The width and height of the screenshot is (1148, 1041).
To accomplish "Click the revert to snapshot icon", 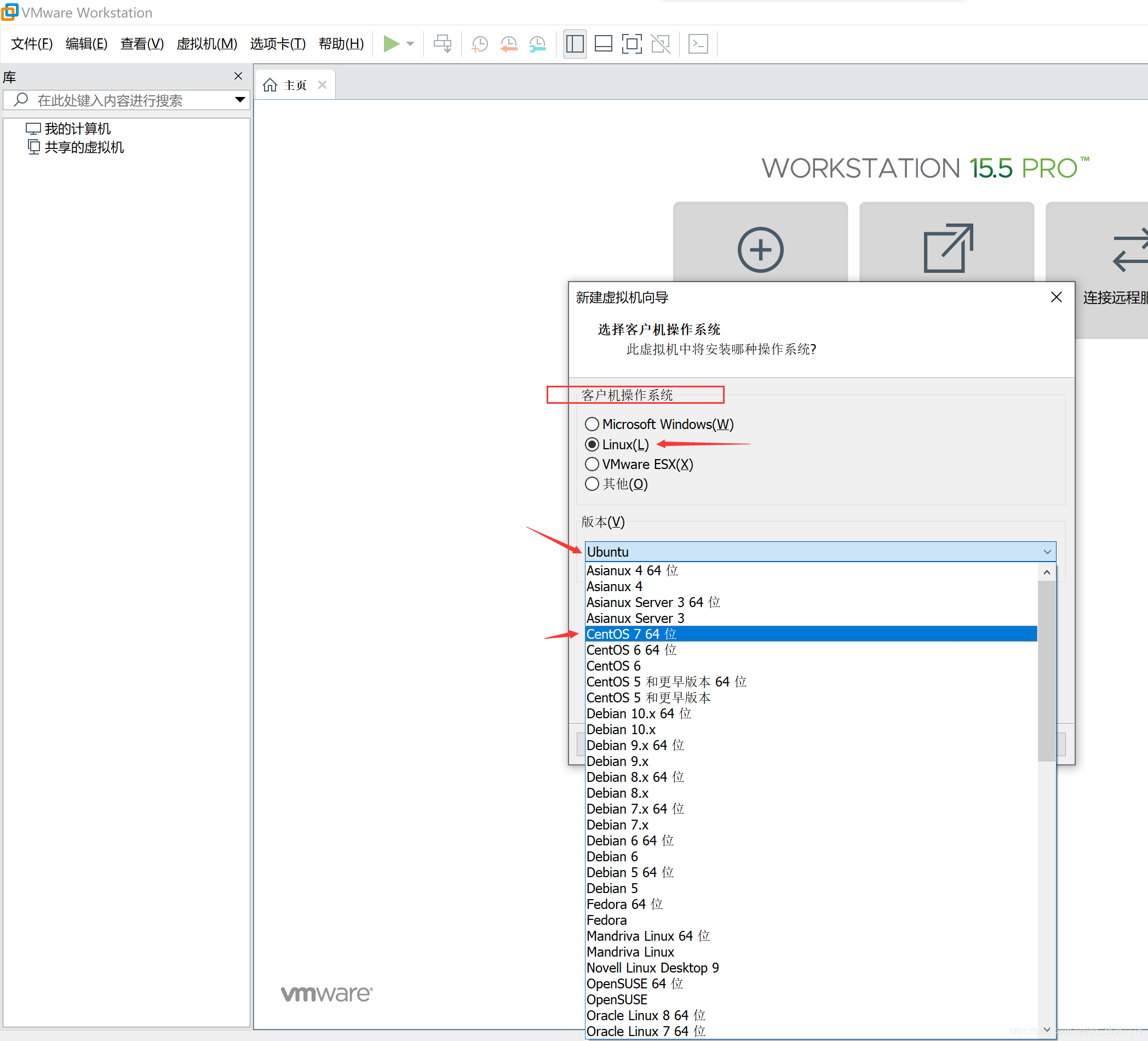I will [x=508, y=44].
